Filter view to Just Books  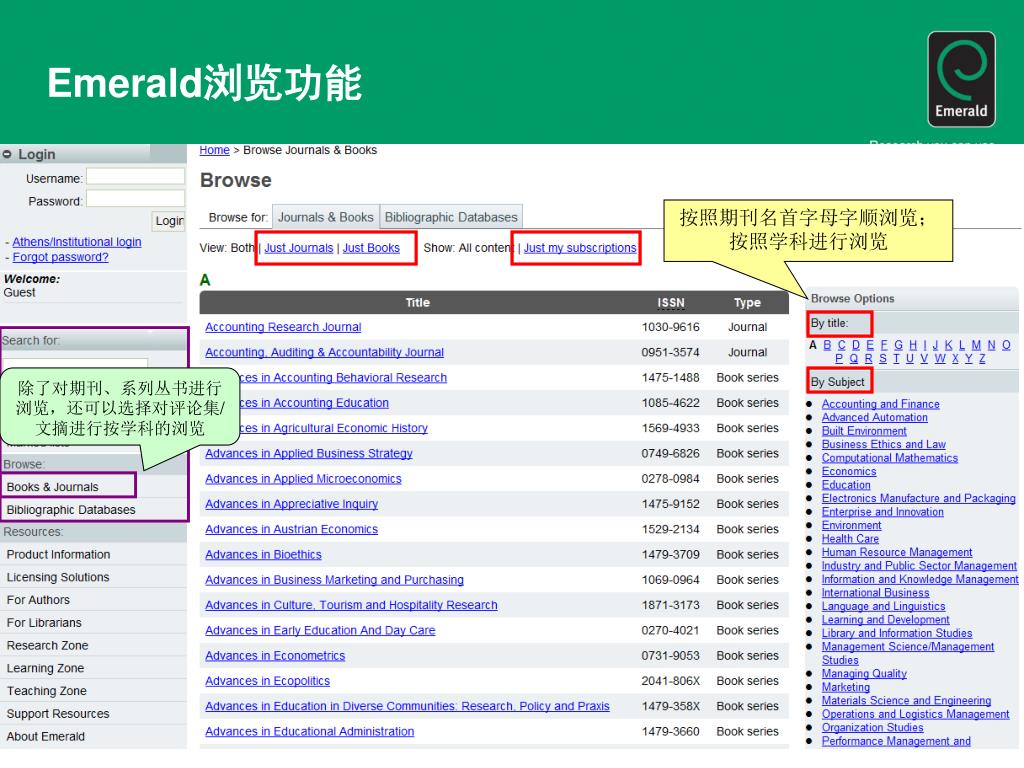pos(371,248)
